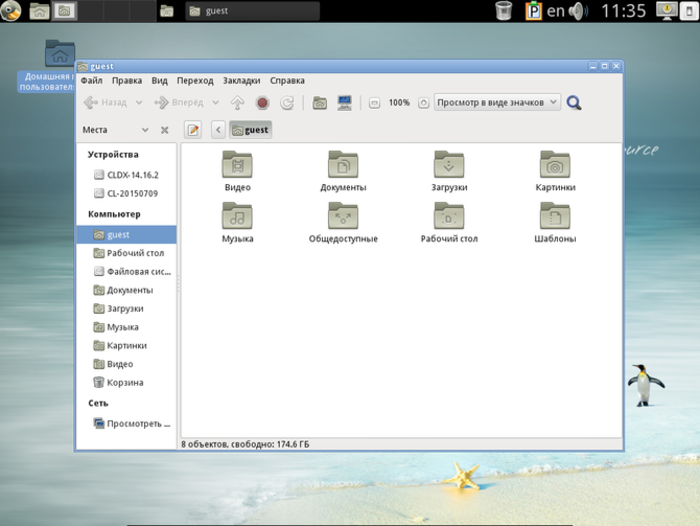
Task: Open the trash icon in top panel
Action: point(505,11)
